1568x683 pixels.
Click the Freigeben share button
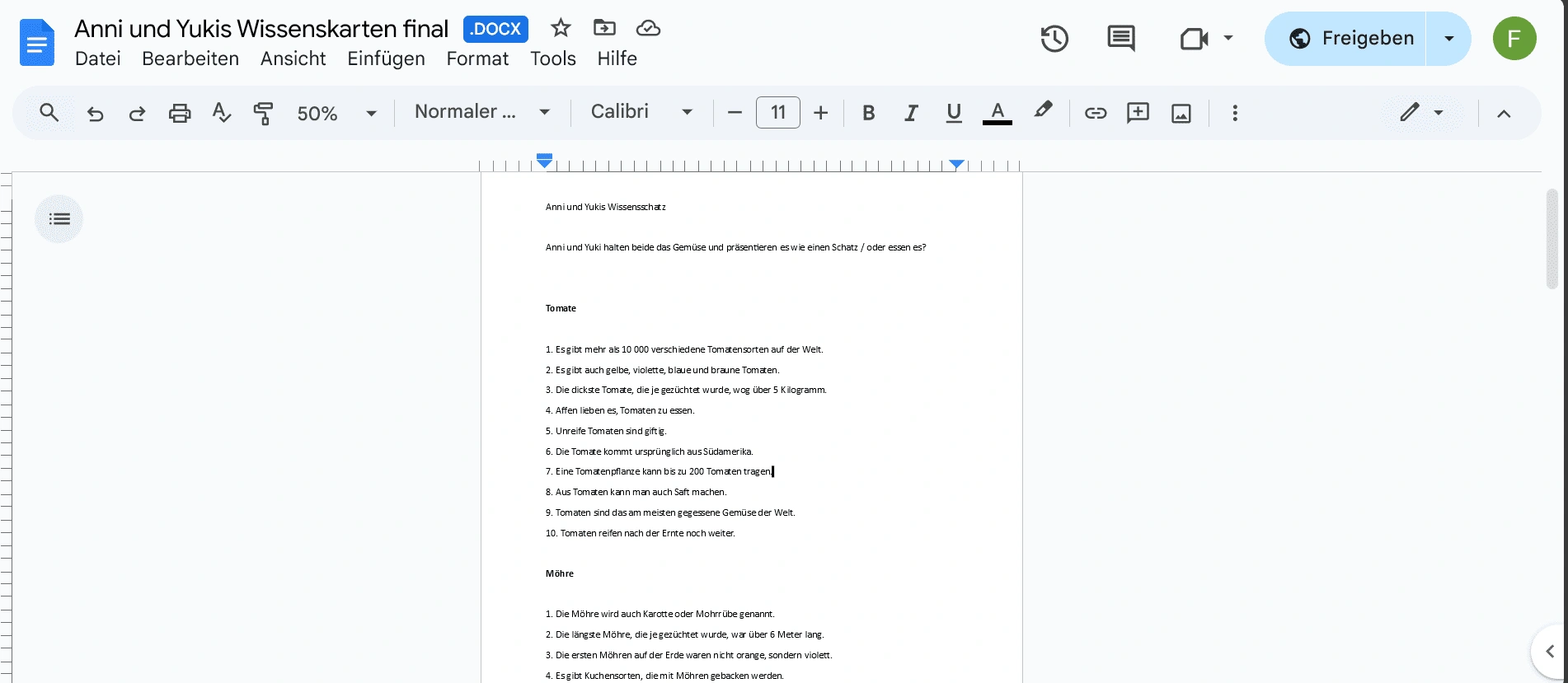point(1350,39)
